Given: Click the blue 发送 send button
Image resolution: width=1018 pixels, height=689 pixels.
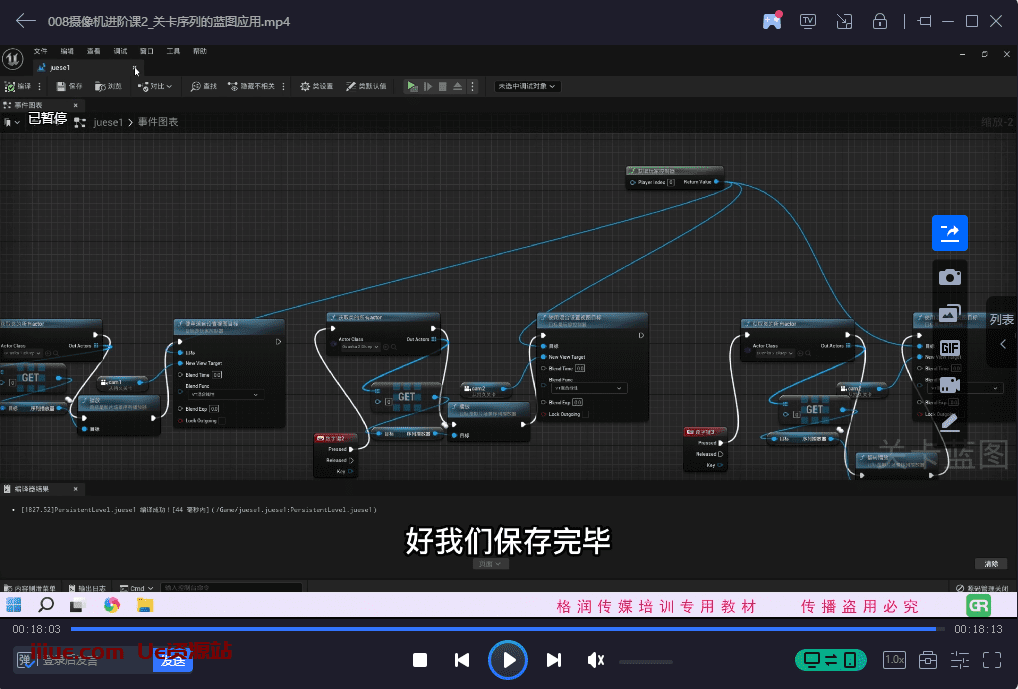Looking at the screenshot, I should (173, 660).
